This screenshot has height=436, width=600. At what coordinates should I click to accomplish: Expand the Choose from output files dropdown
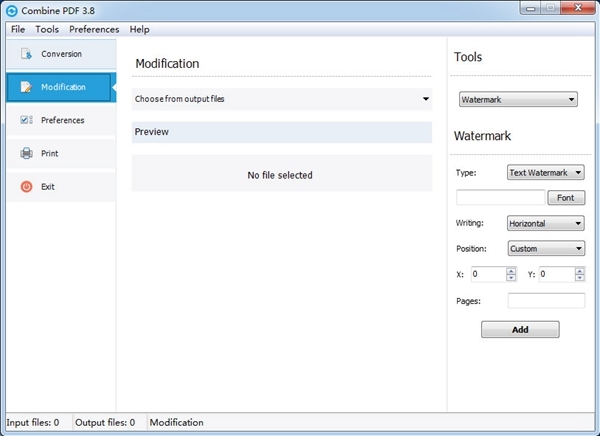282,99
